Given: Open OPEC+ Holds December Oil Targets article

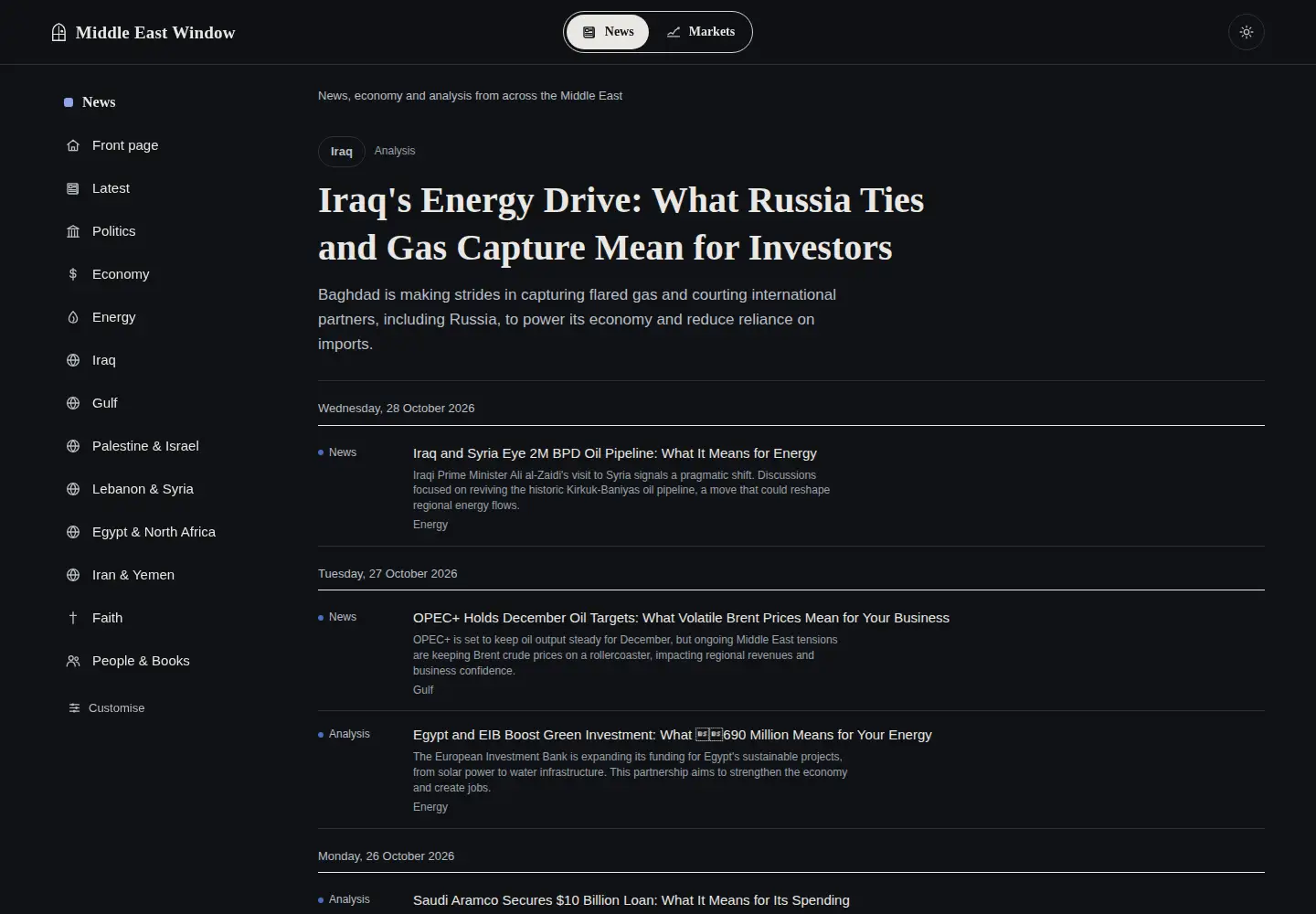Looking at the screenshot, I should (681, 618).
